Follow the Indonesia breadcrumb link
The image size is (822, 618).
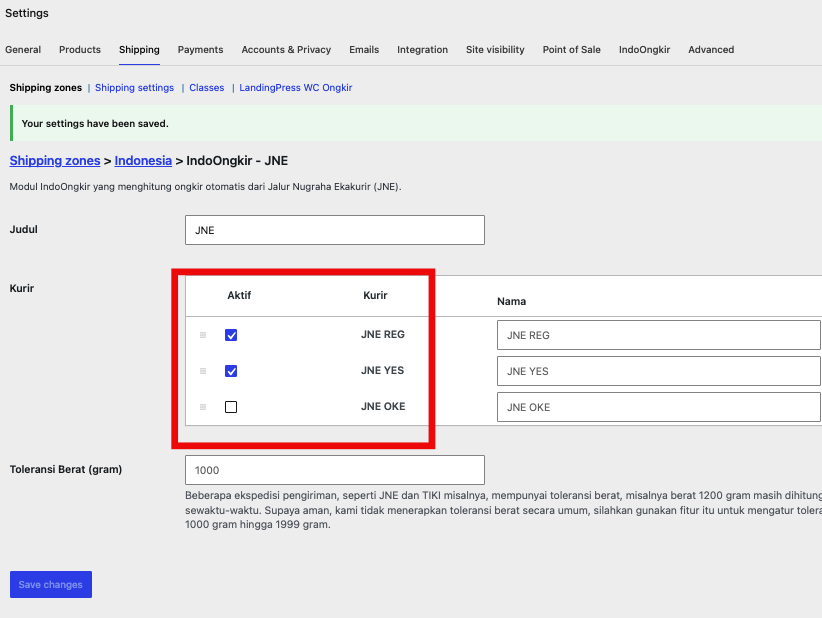click(x=143, y=160)
